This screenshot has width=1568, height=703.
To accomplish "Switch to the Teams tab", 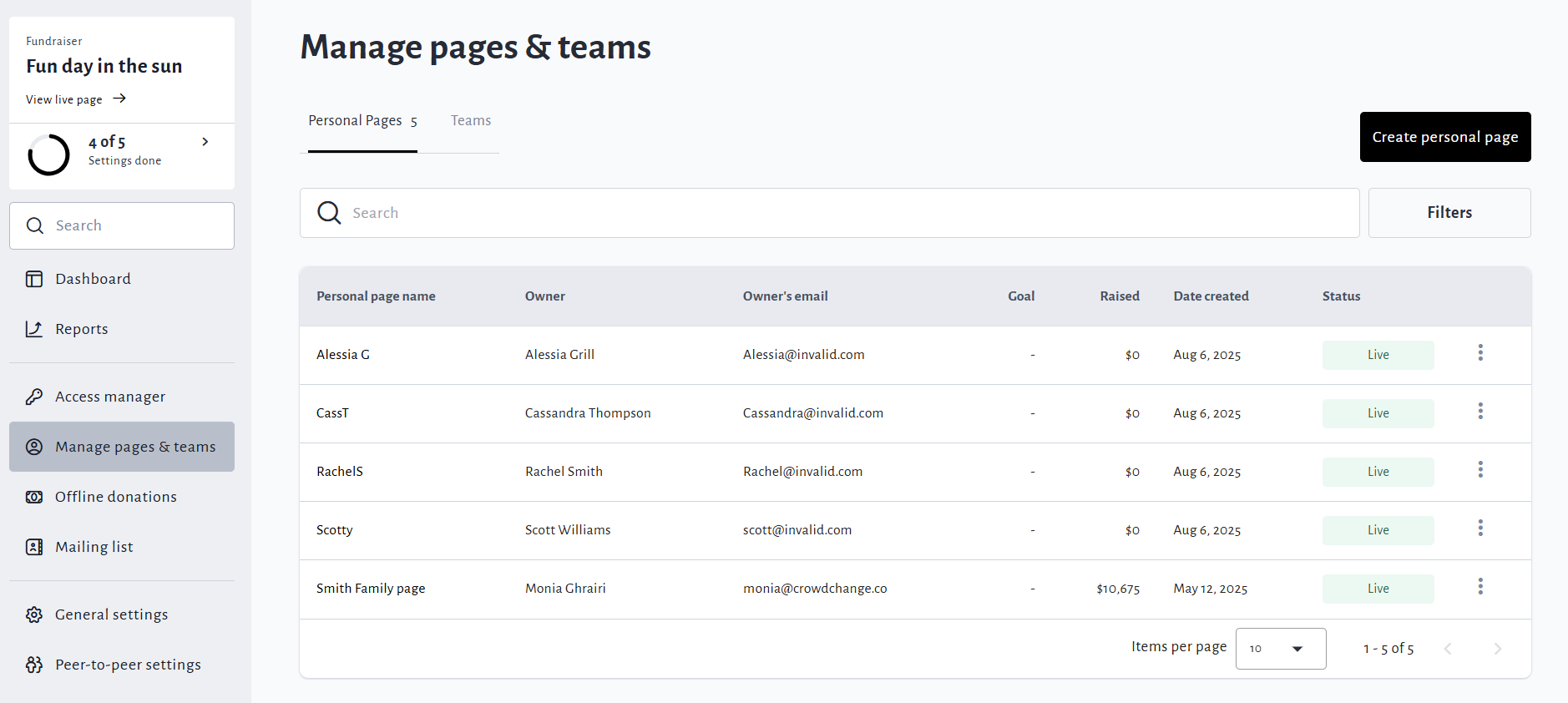I will pos(471,121).
